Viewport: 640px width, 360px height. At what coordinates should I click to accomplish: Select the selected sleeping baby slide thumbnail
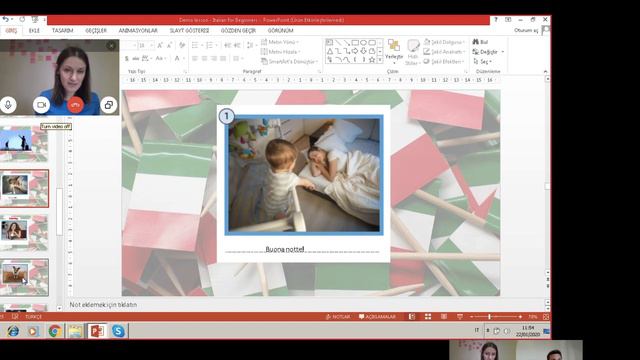(x=24, y=189)
